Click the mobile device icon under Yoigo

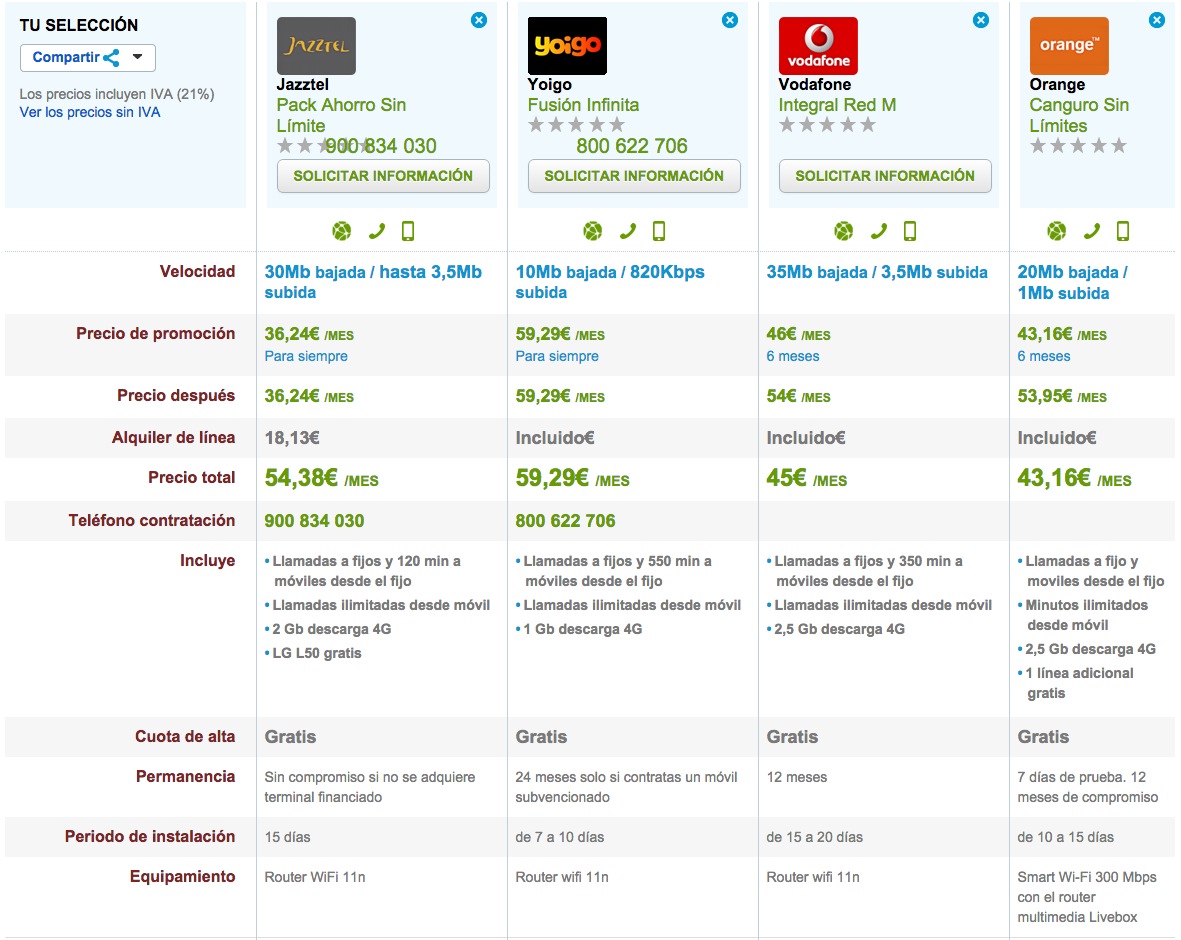(x=659, y=231)
